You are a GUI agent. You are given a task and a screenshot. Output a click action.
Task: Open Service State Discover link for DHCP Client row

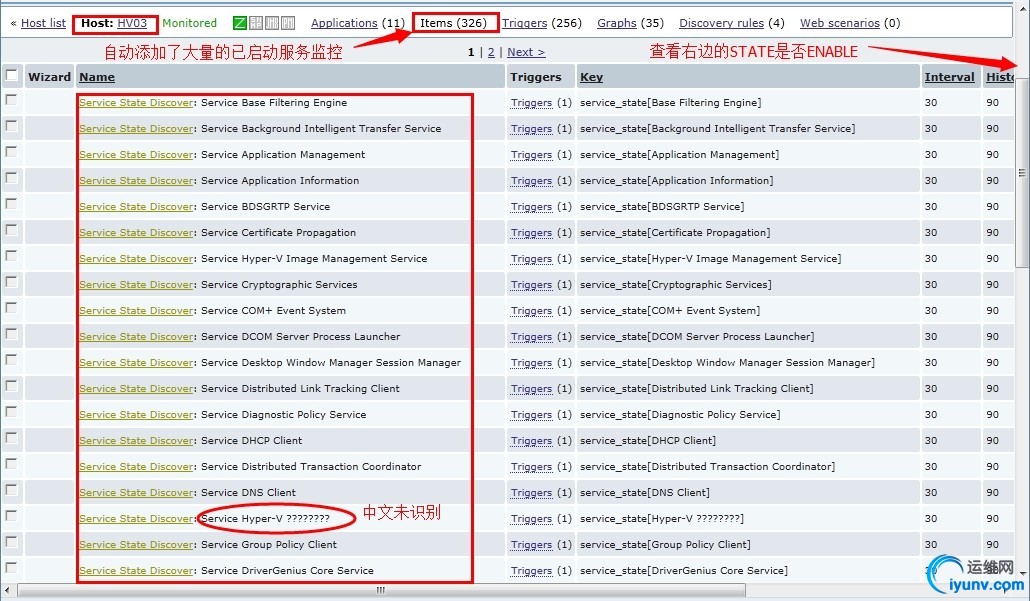point(137,441)
